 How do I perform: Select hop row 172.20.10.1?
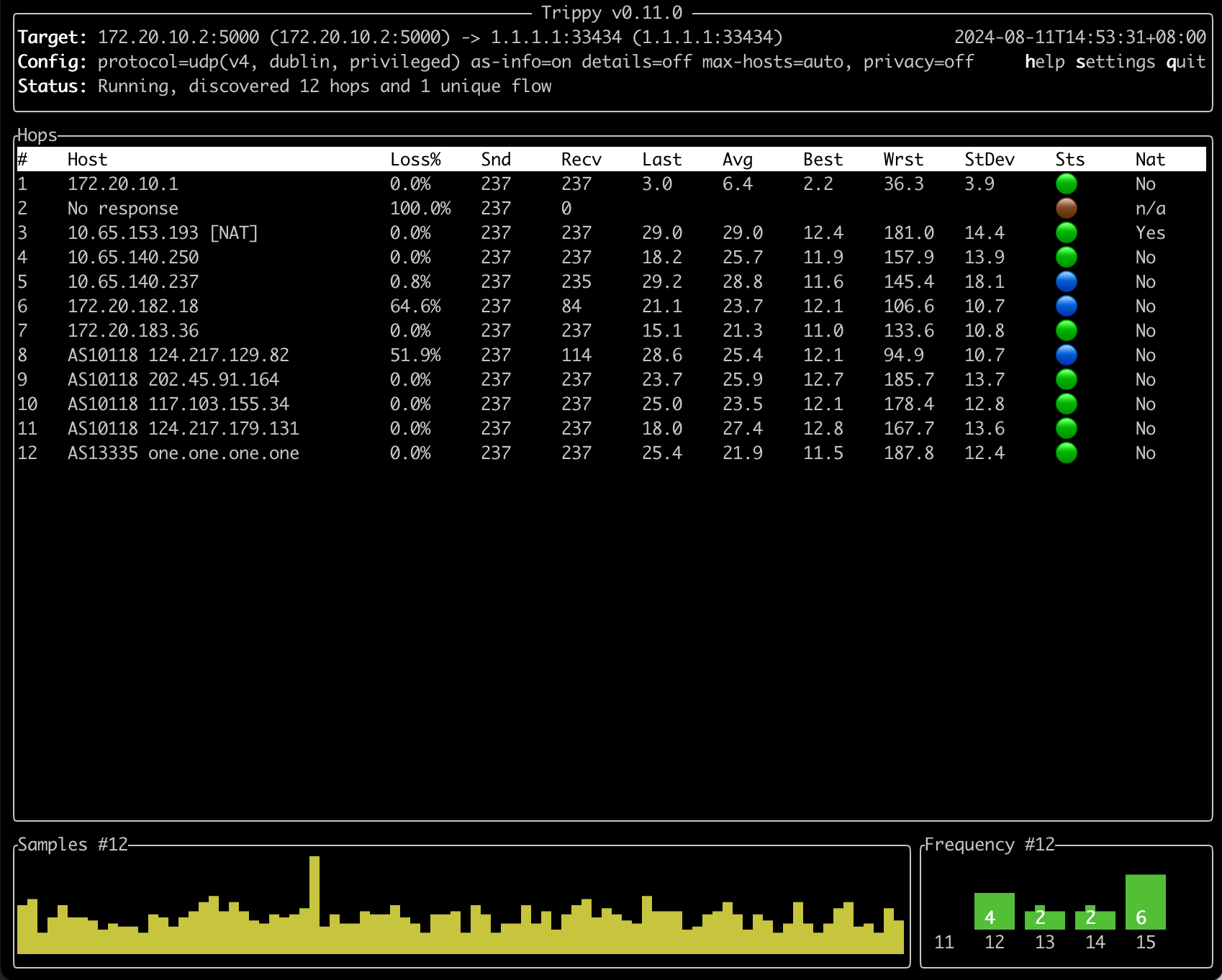(x=611, y=184)
